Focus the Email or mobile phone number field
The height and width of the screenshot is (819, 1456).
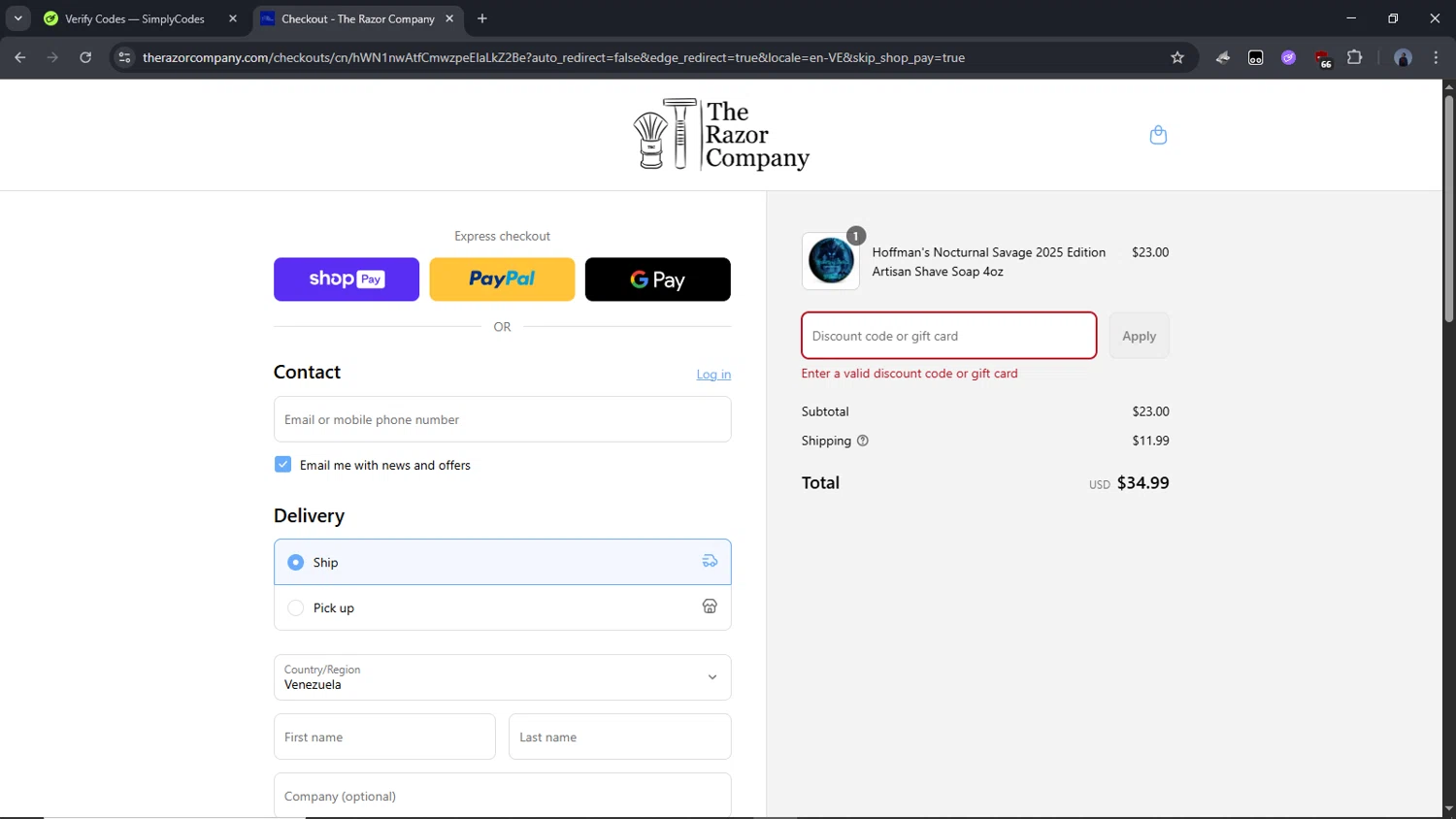click(503, 419)
